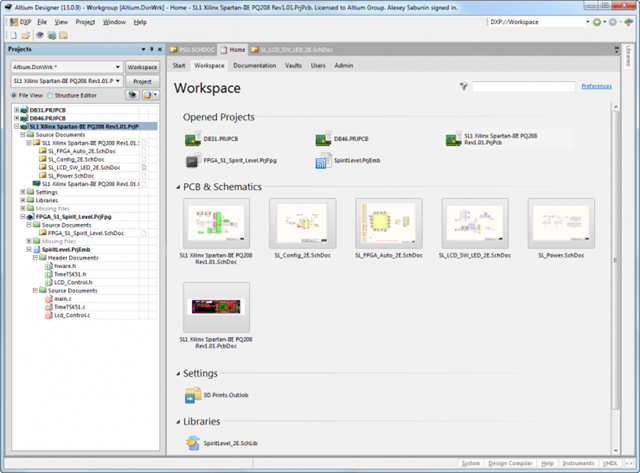Open the File menu

pos(42,22)
